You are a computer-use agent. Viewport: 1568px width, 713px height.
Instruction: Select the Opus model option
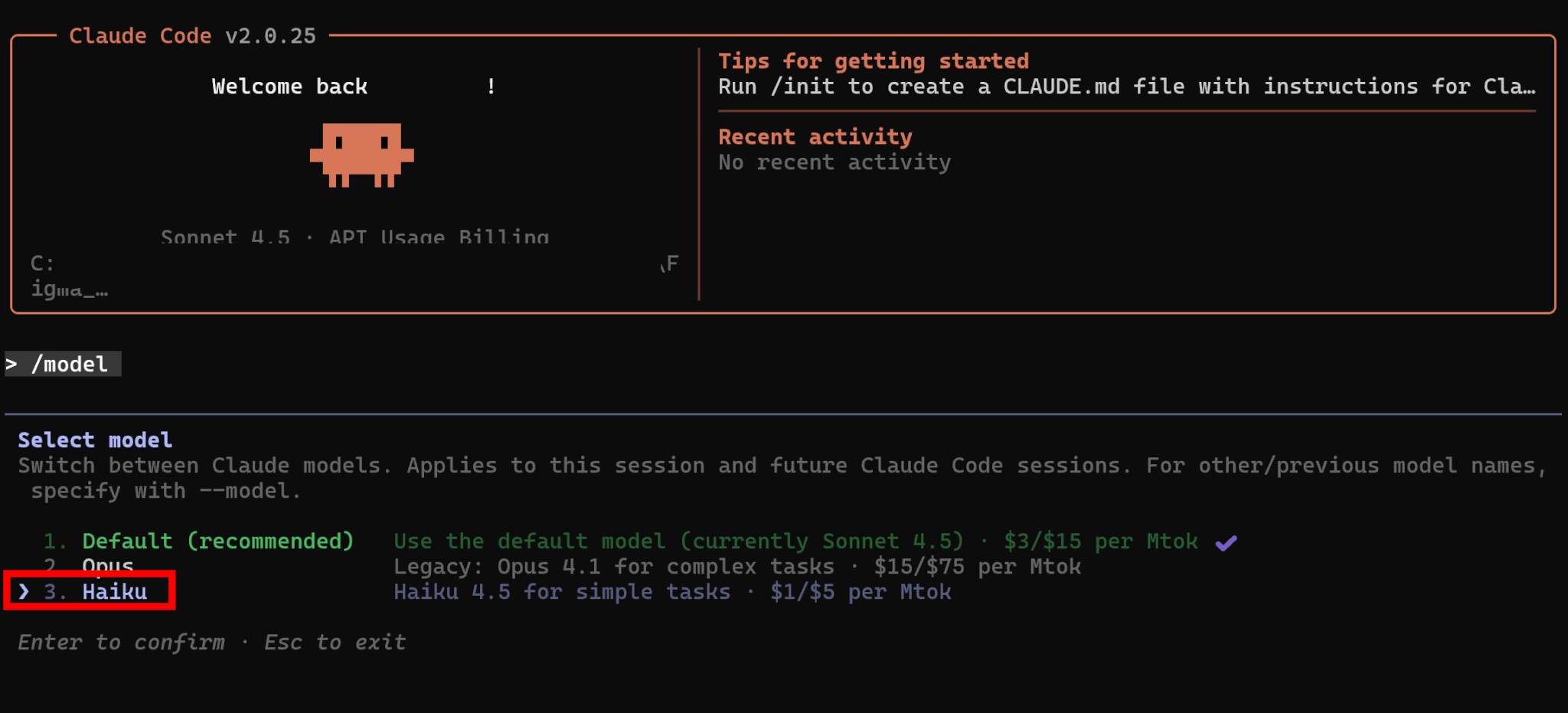(x=108, y=567)
